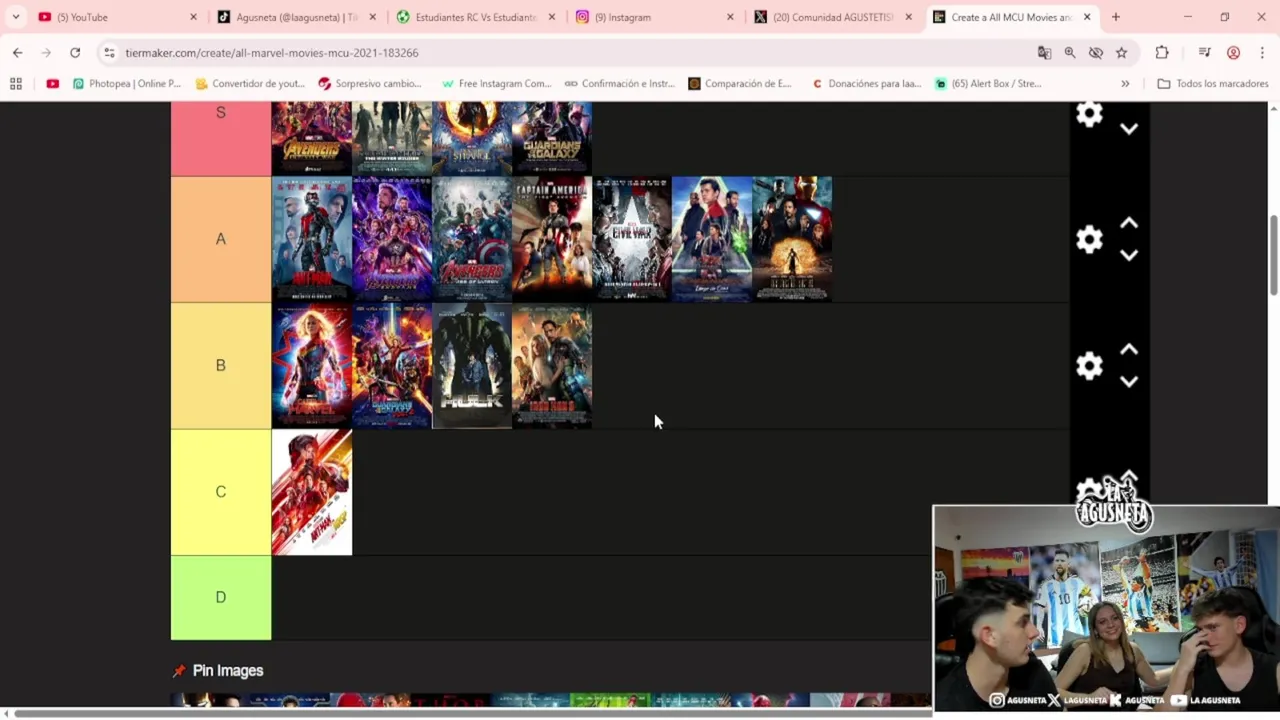1280x720 pixels.
Task: Close the YouTube tab
Action: pos(194,17)
